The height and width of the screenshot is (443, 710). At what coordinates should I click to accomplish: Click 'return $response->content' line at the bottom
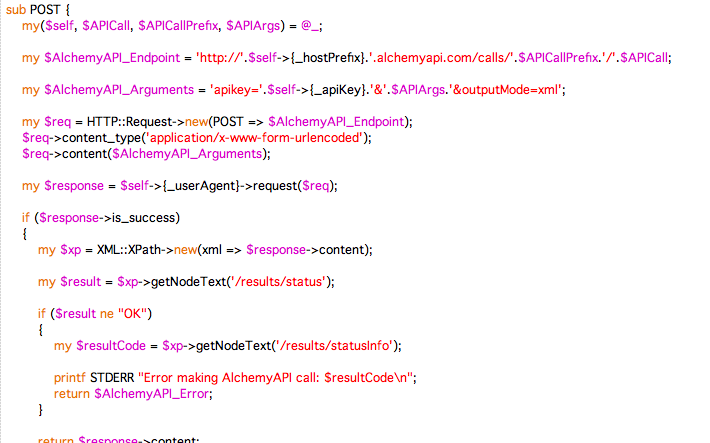119,439
